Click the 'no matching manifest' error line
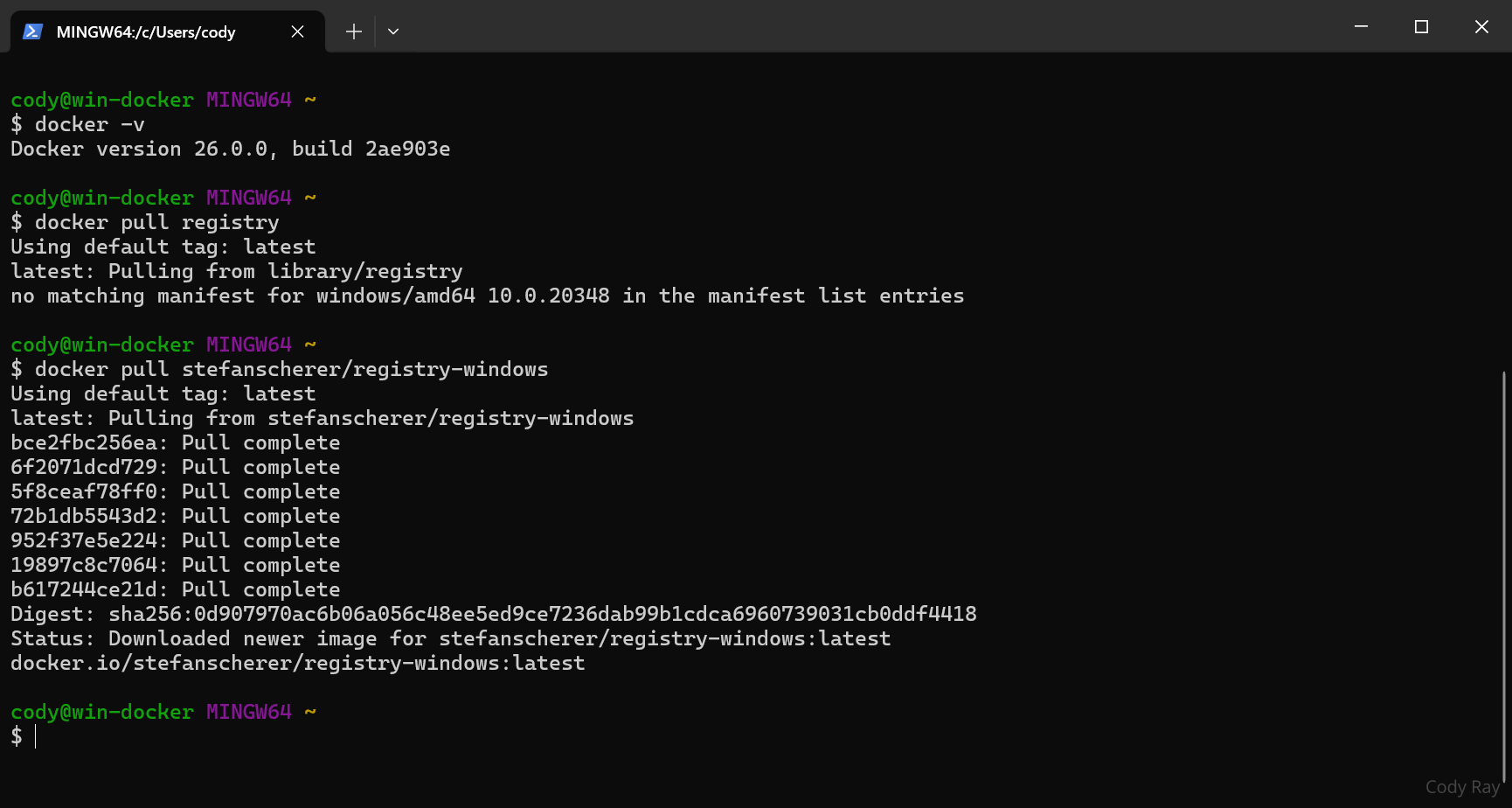1512x808 pixels. tap(487, 296)
